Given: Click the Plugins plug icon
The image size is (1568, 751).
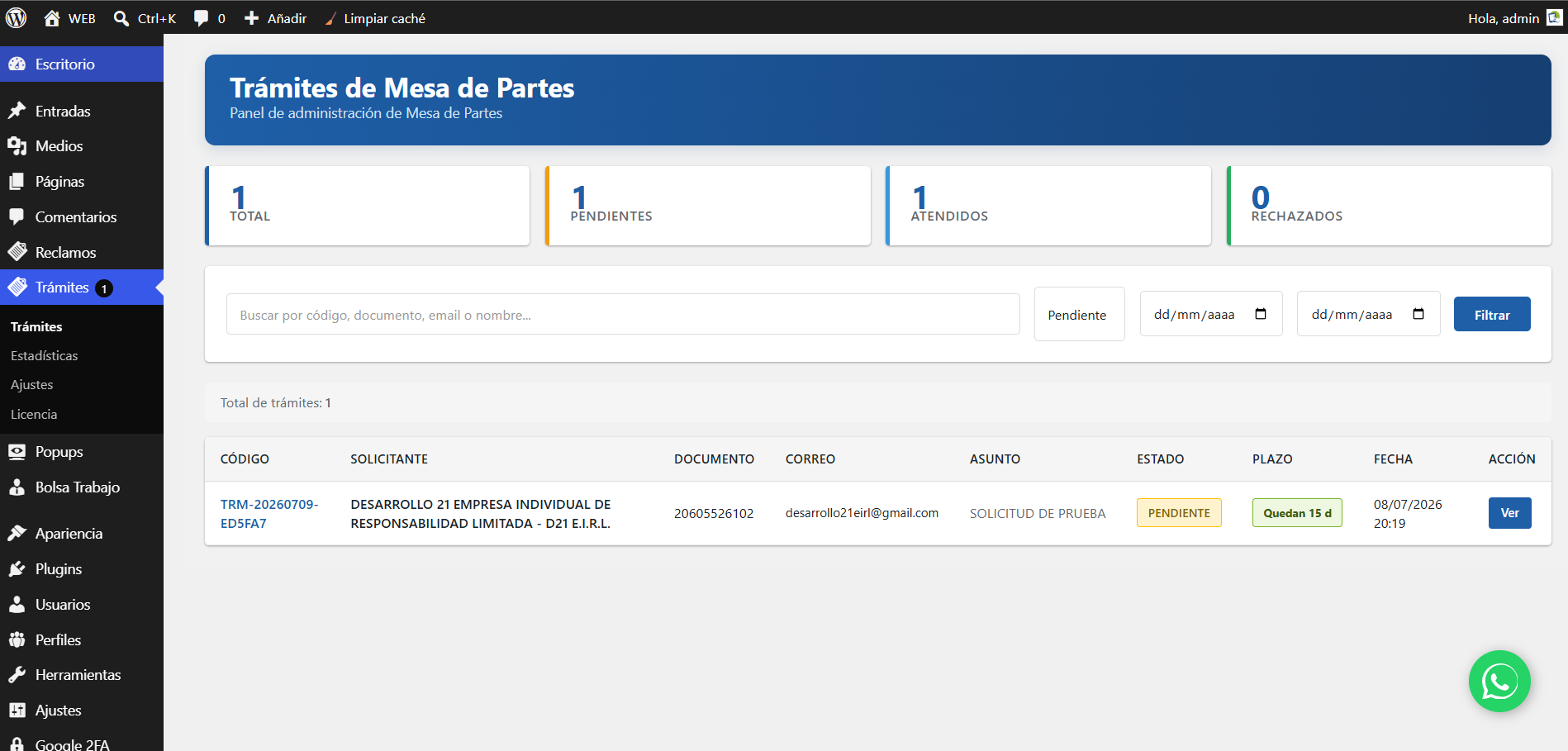Looking at the screenshot, I should 17,569.
